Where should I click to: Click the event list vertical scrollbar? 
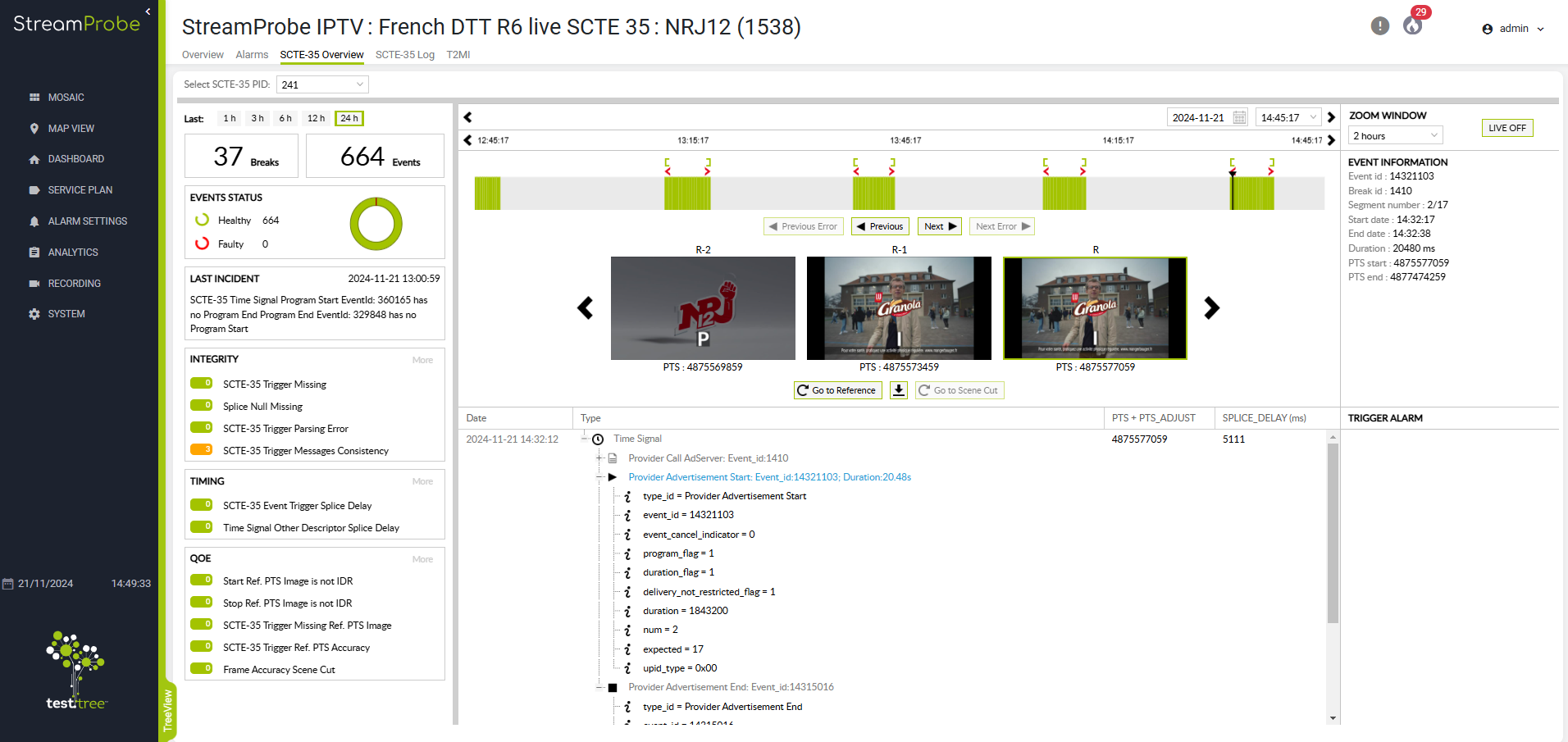(x=1333, y=533)
